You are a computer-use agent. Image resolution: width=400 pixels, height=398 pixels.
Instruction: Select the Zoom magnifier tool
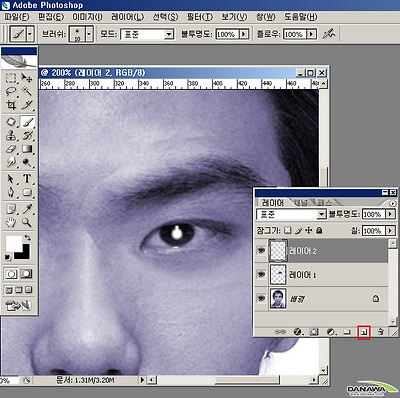tap(27, 222)
